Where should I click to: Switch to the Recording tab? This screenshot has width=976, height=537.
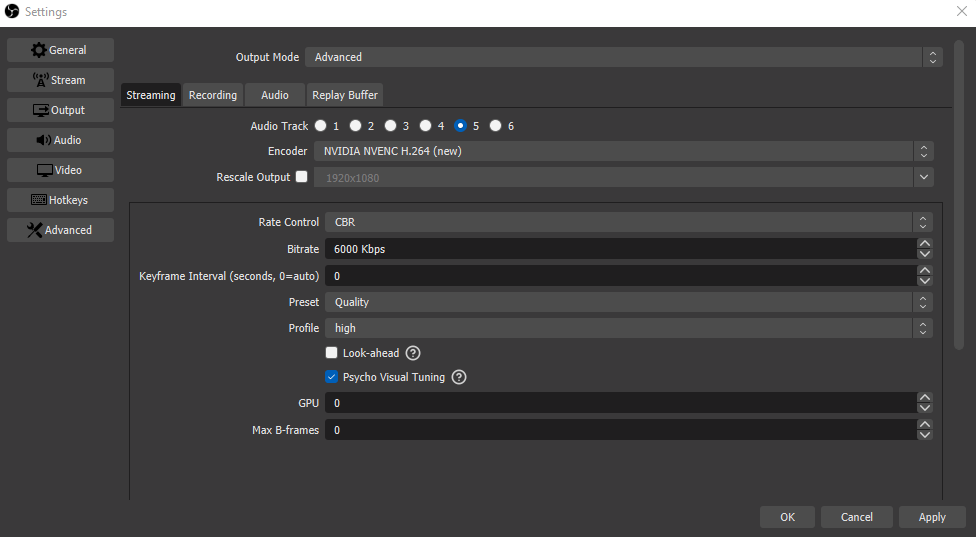pos(213,95)
